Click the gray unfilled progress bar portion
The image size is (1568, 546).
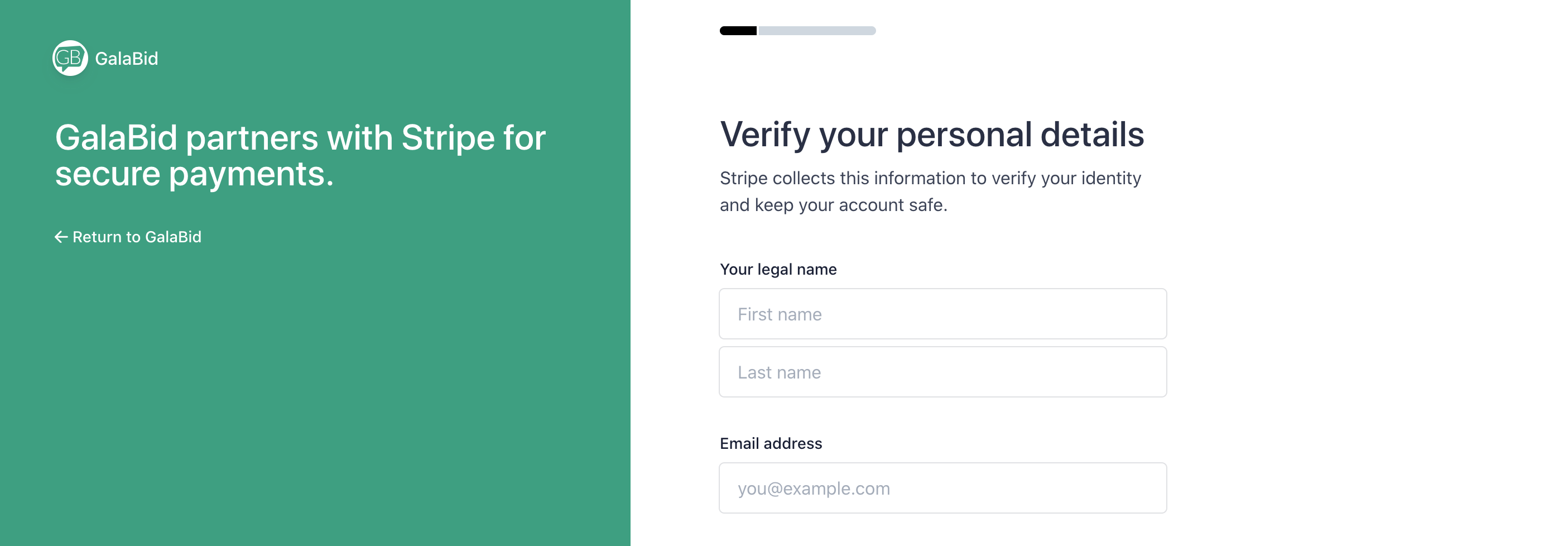click(x=817, y=31)
